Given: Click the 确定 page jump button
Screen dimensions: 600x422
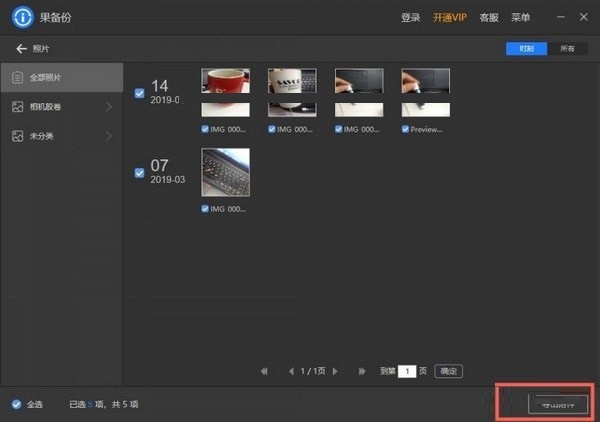Looking at the screenshot, I should pyautogui.click(x=449, y=371).
